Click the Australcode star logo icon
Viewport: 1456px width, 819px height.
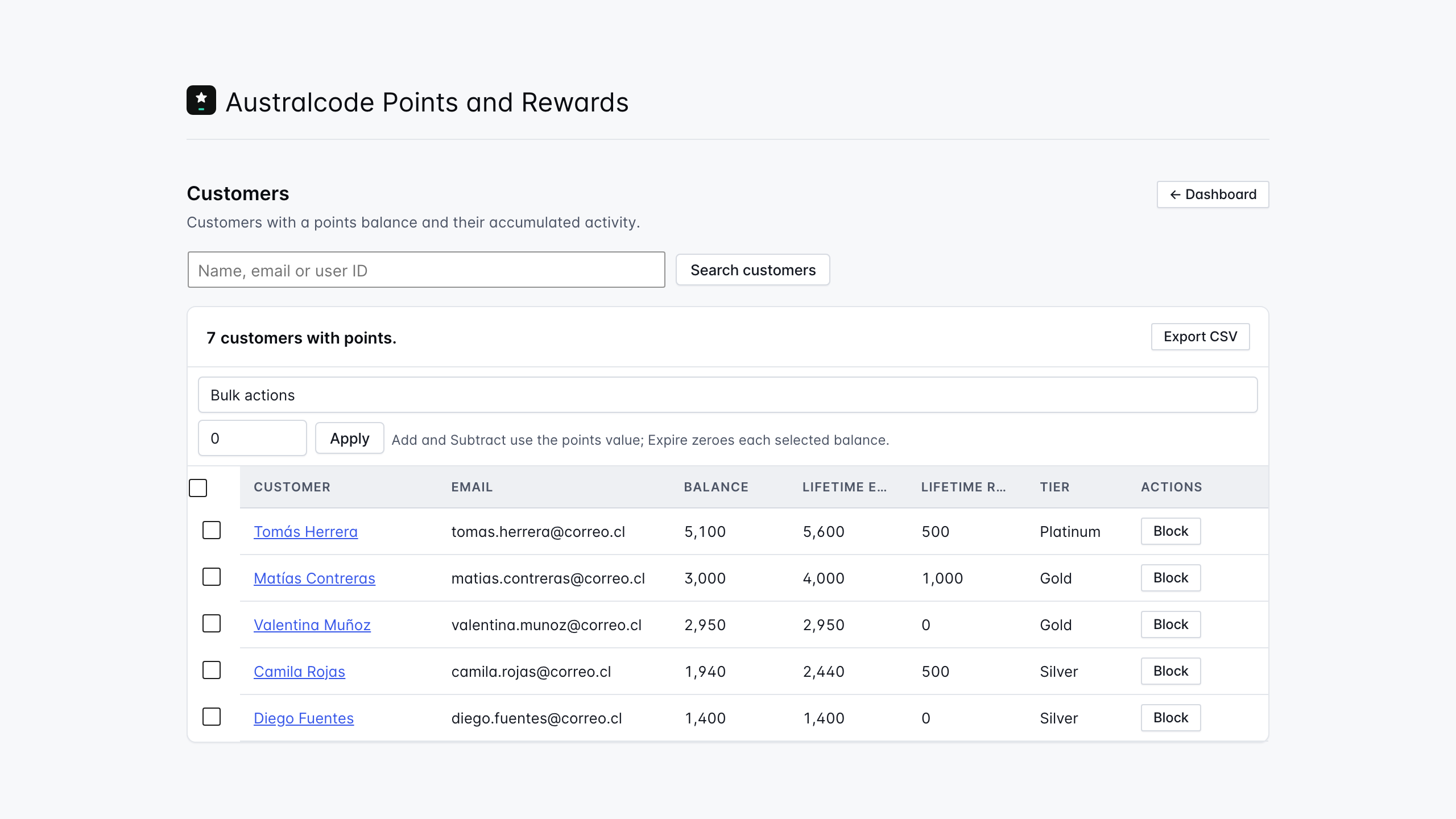pos(201,100)
